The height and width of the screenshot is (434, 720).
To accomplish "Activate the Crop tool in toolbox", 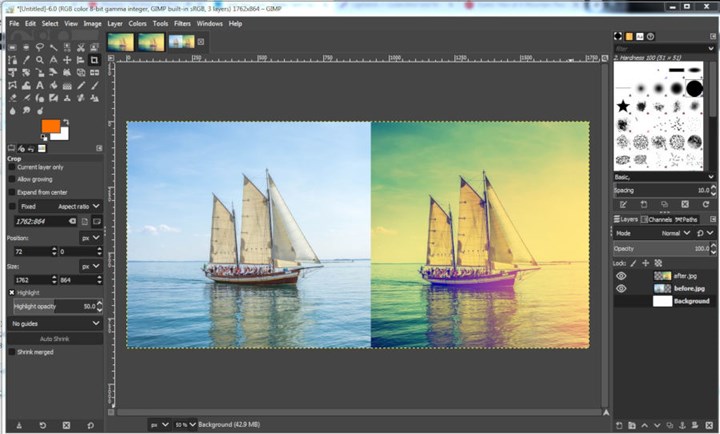I will (x=94, y=59).
